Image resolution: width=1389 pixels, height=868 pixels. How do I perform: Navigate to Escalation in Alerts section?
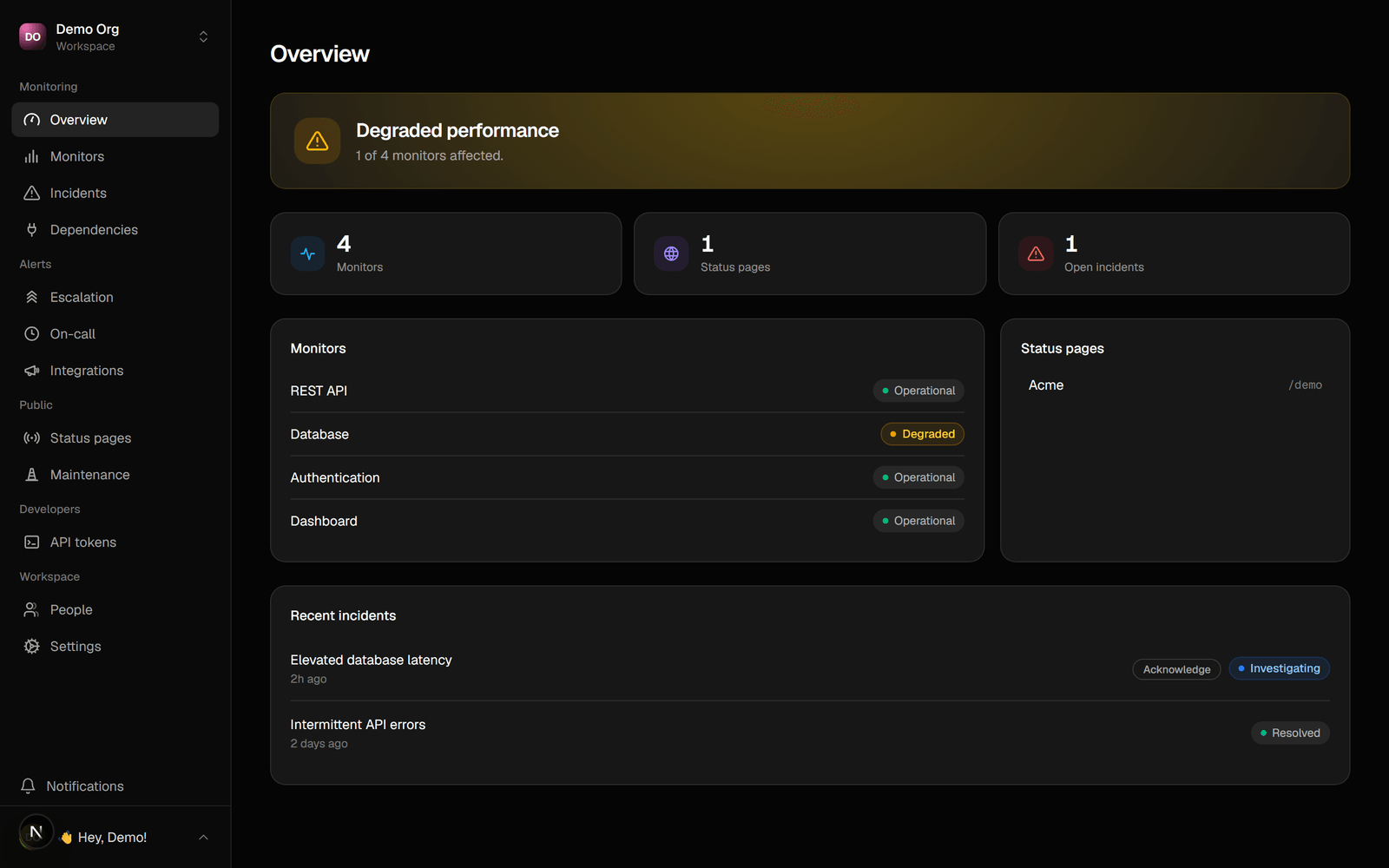[x=115, y=297]
